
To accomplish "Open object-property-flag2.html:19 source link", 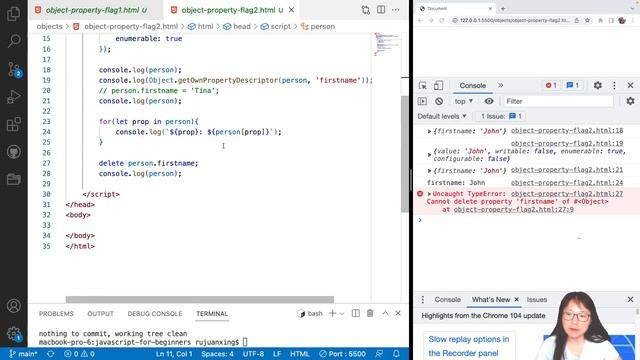I will tap(567, 144).
